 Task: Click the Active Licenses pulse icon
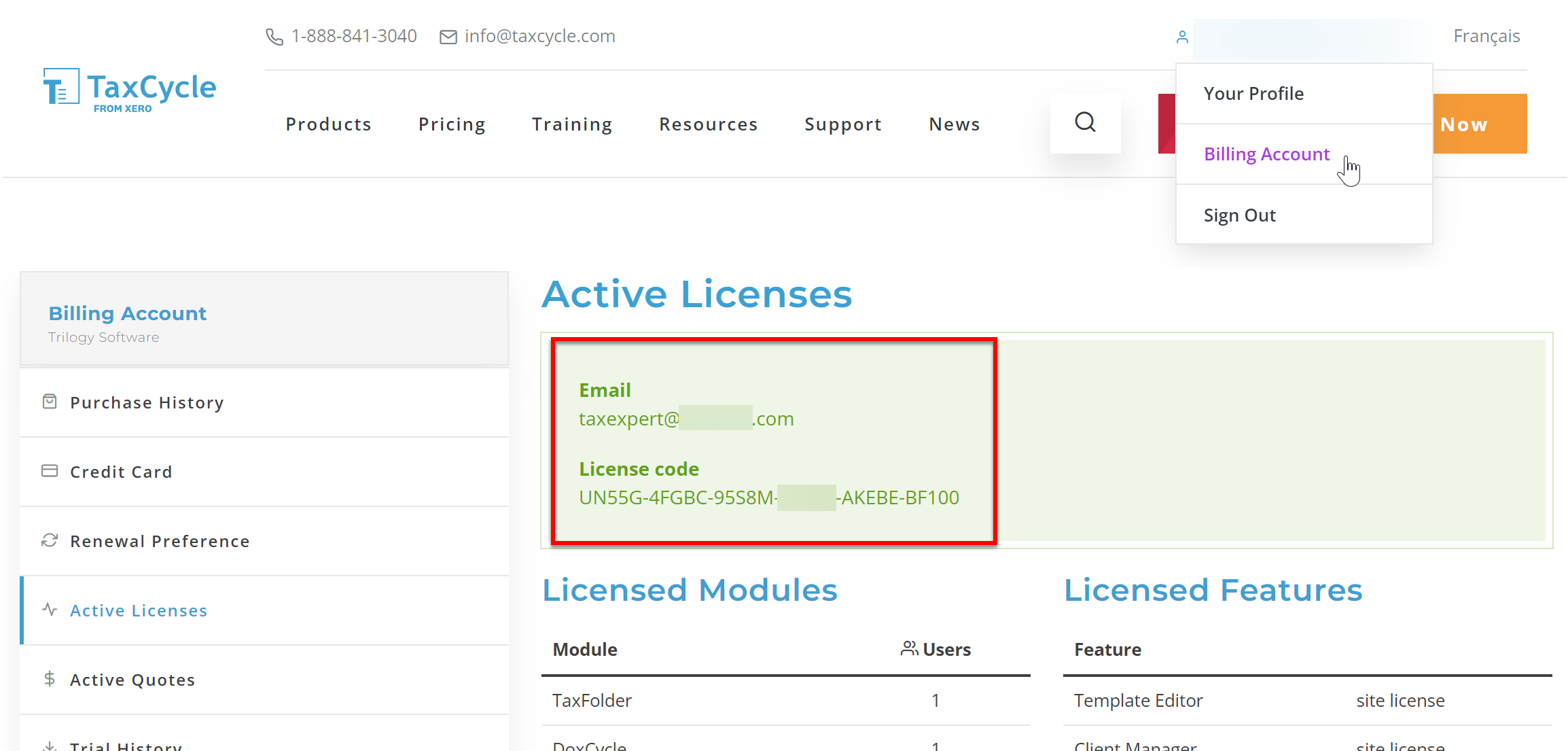pyautogui.click(x=50, y=610)
